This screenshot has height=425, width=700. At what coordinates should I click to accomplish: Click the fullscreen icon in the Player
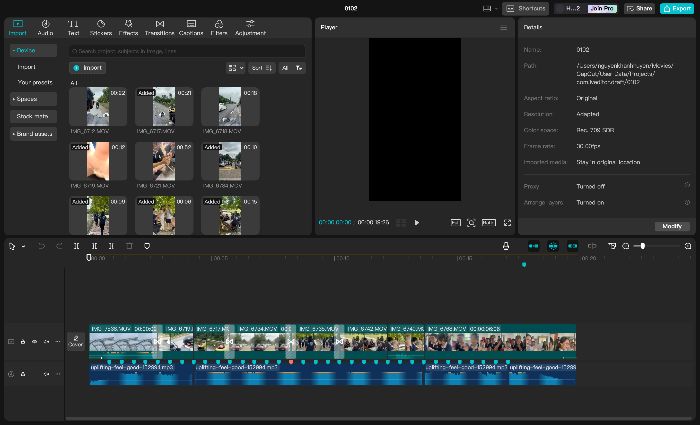coord(508,222)
